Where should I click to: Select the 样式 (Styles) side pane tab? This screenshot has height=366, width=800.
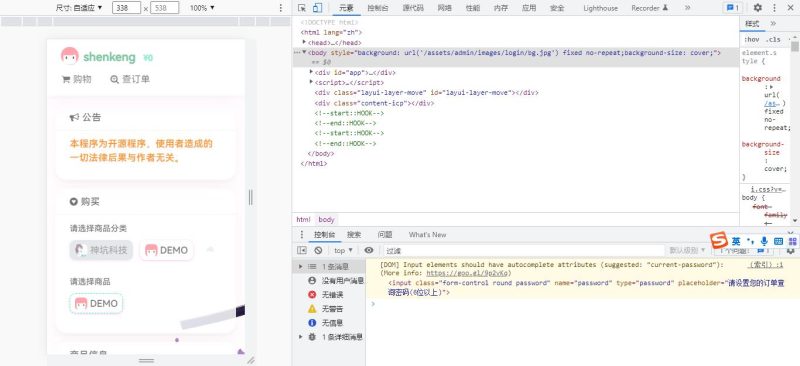pos(752,24)
